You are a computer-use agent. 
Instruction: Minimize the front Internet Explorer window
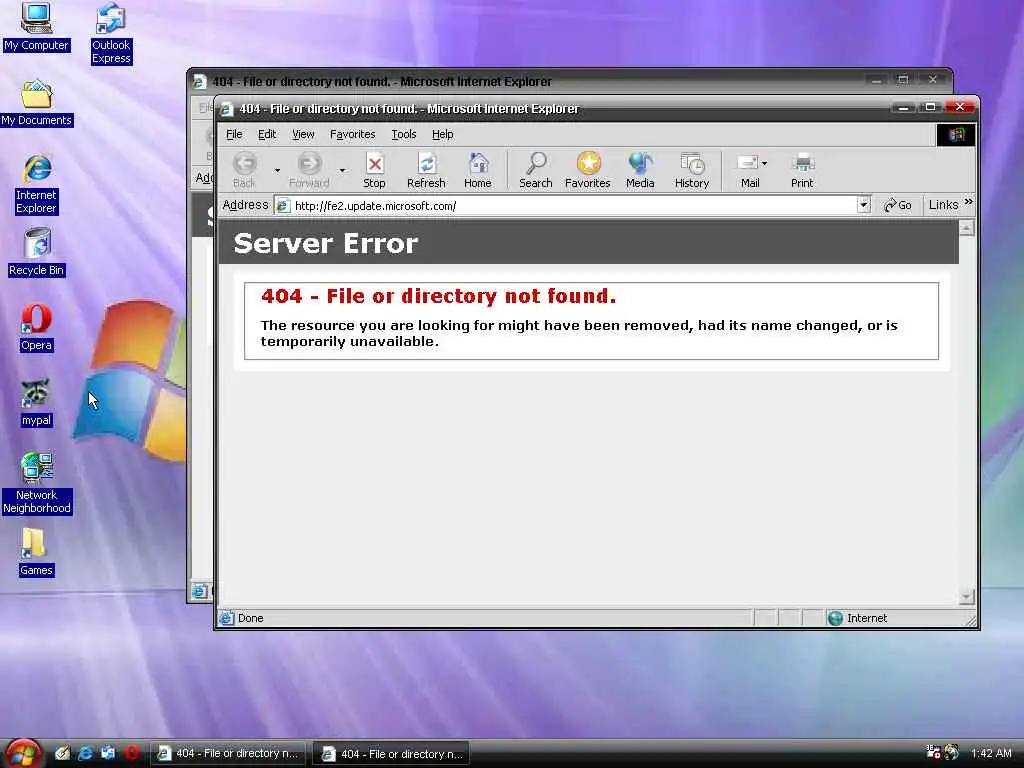[x=903, y=108]
